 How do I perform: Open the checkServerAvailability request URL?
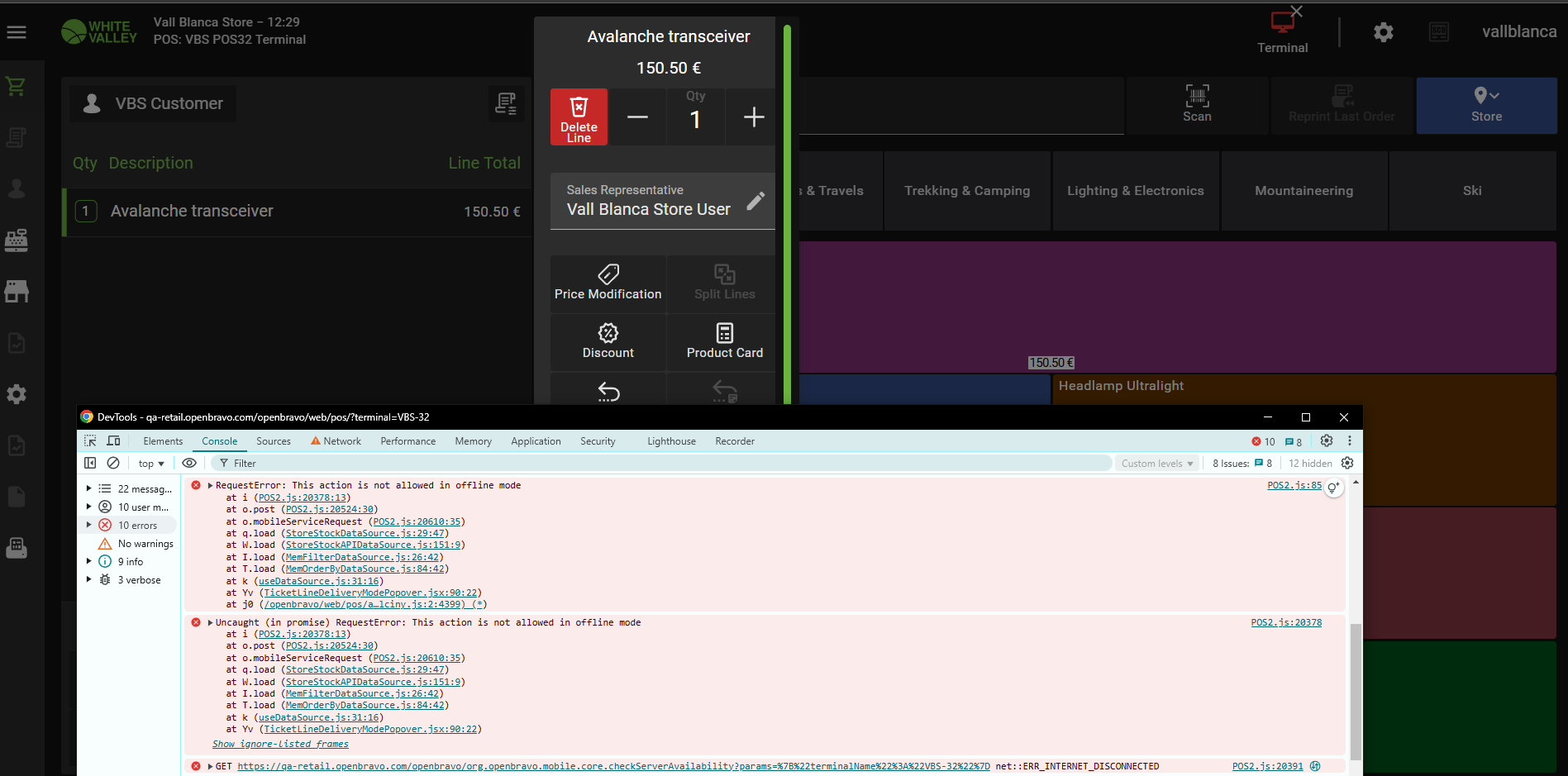(613, 766)
